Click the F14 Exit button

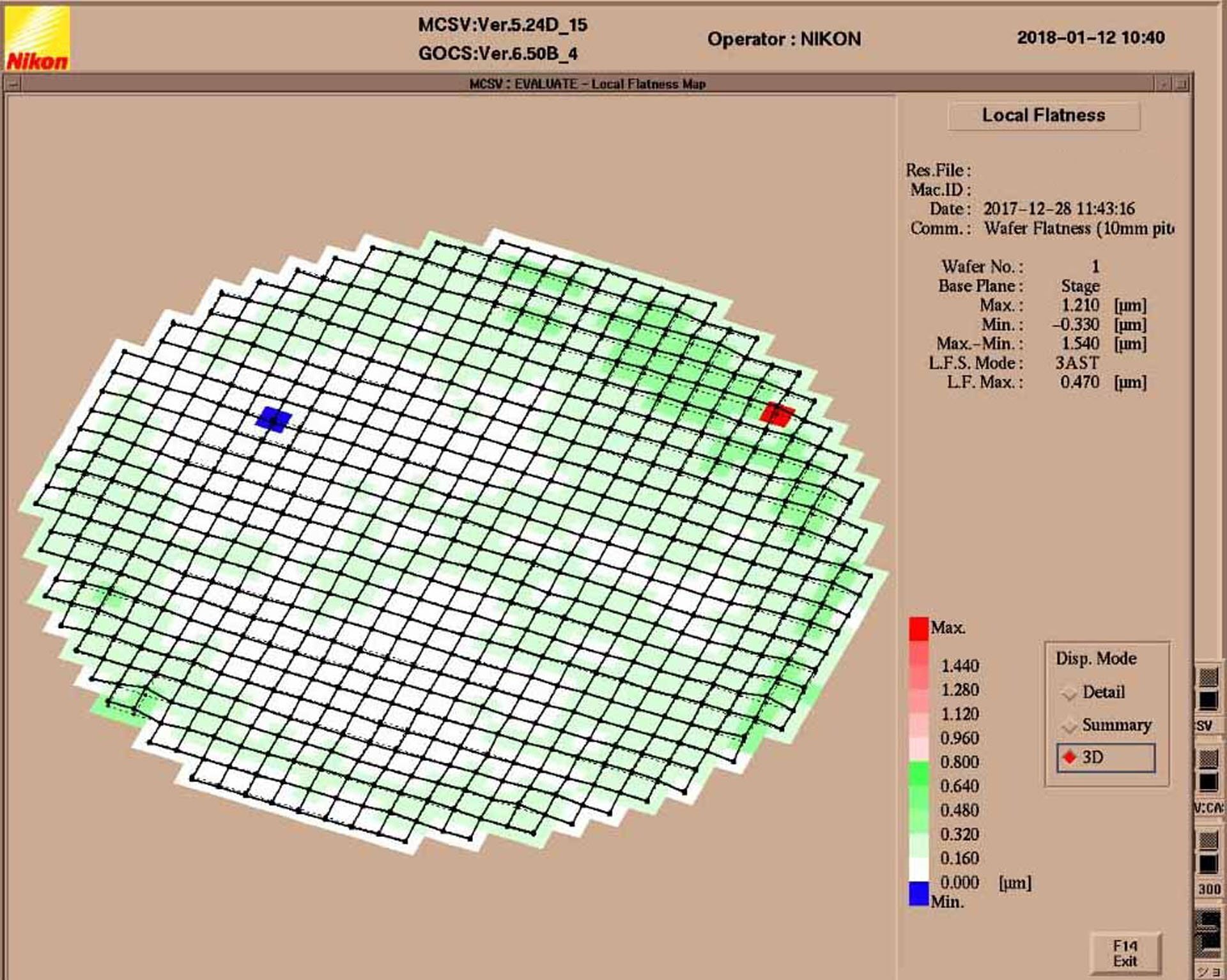(x=1125, y=953)
